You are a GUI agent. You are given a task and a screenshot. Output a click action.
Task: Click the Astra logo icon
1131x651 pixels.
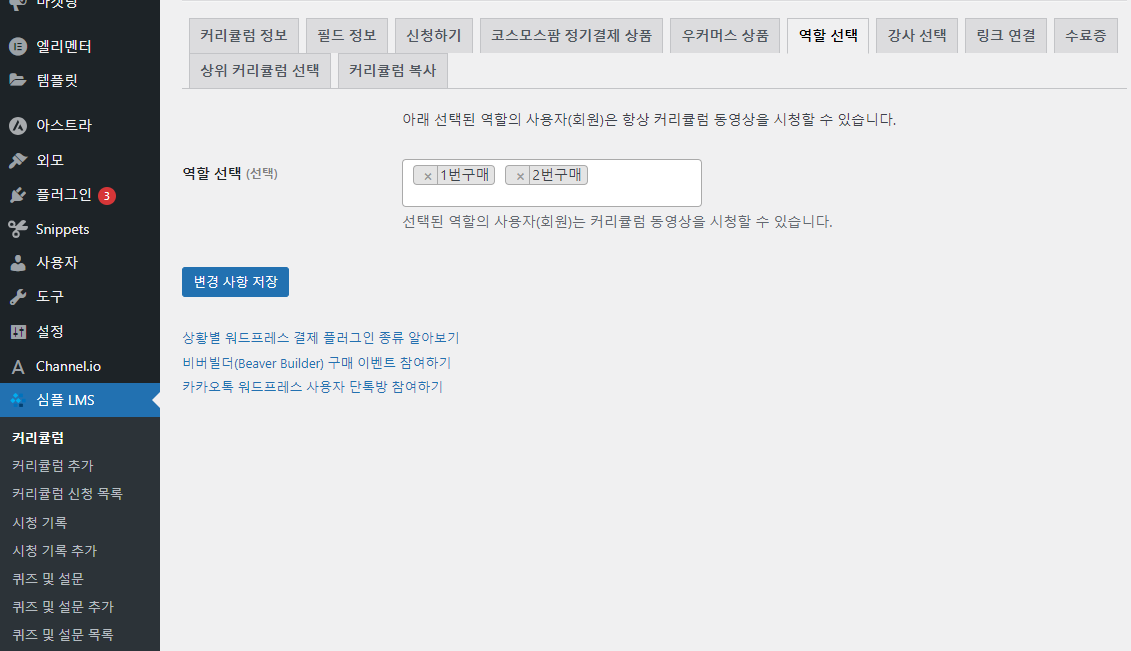18,125
